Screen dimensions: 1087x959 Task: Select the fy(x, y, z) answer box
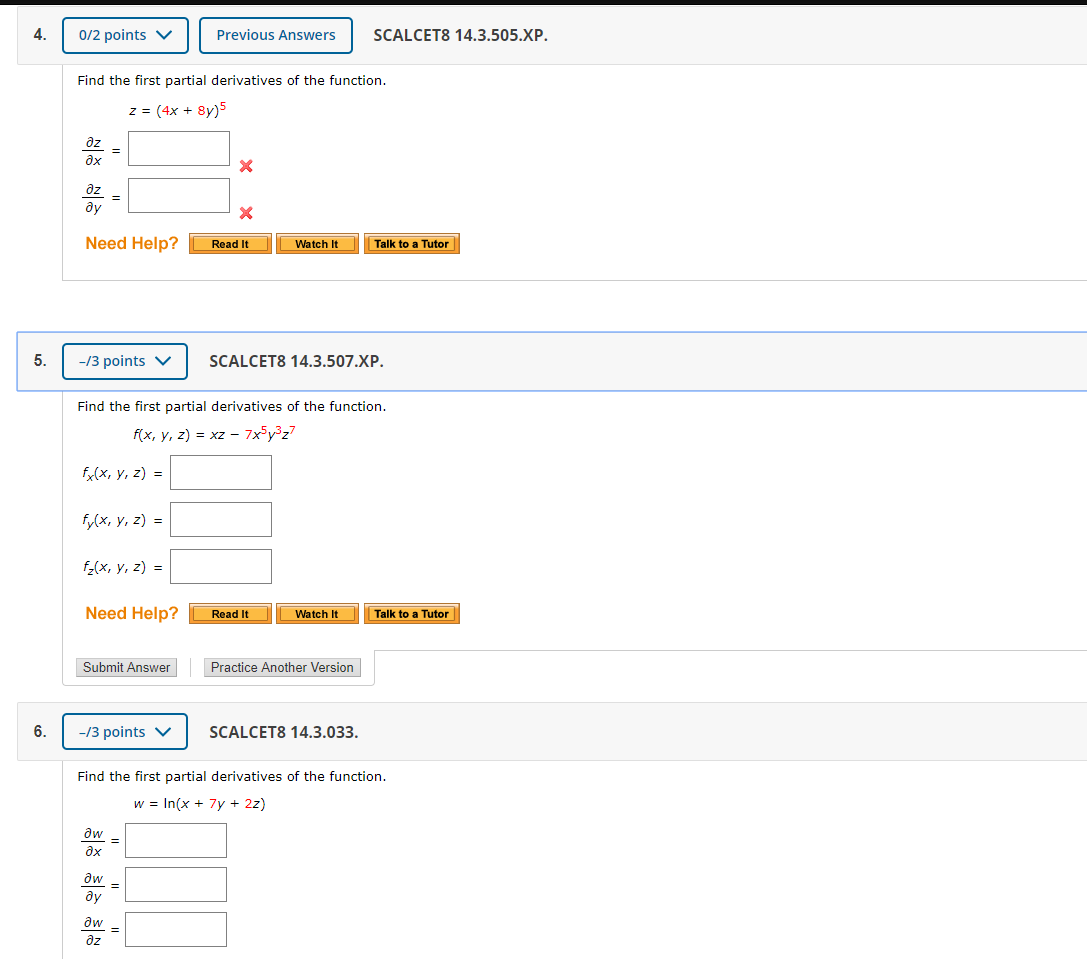(x=220, y=519)
